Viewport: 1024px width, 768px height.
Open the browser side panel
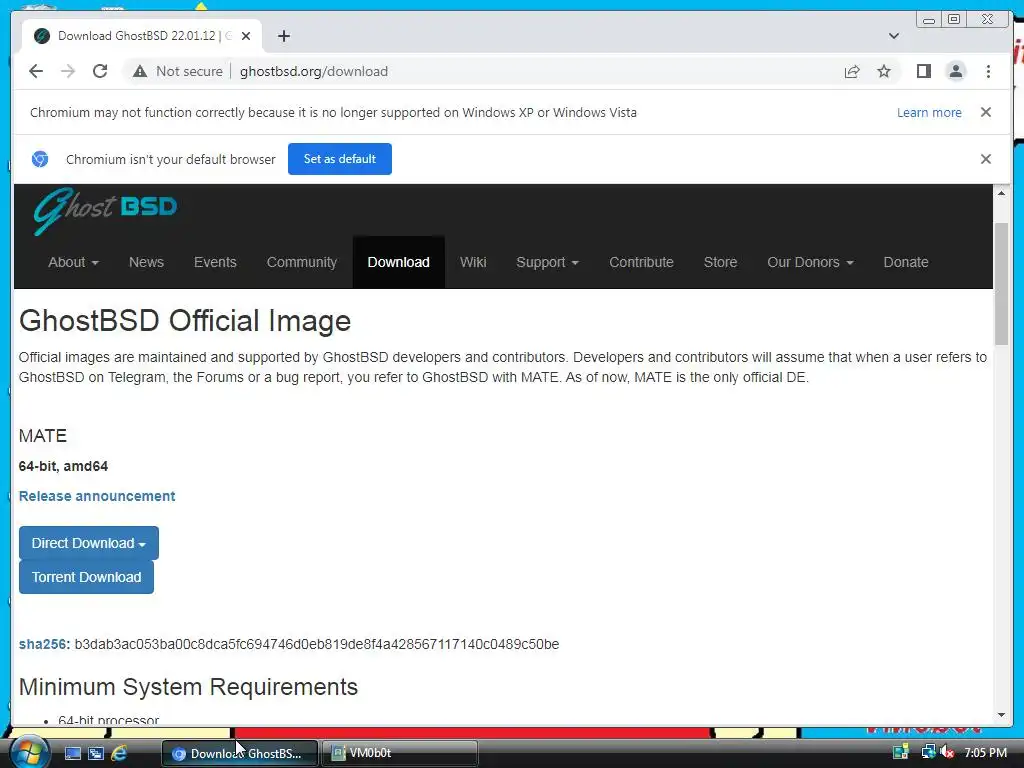(923, 71)
